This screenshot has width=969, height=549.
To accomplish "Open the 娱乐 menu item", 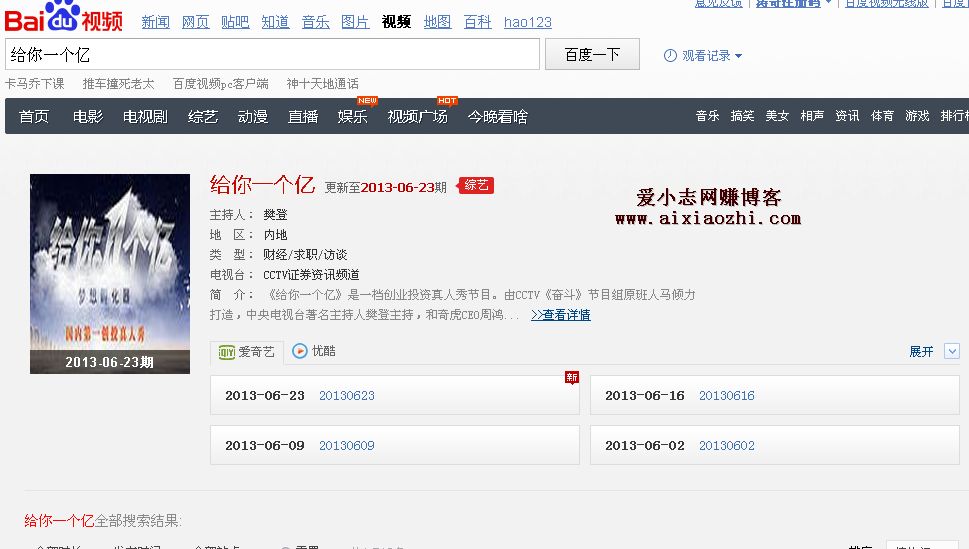I will pyautogui.click(x=353, y=116).
